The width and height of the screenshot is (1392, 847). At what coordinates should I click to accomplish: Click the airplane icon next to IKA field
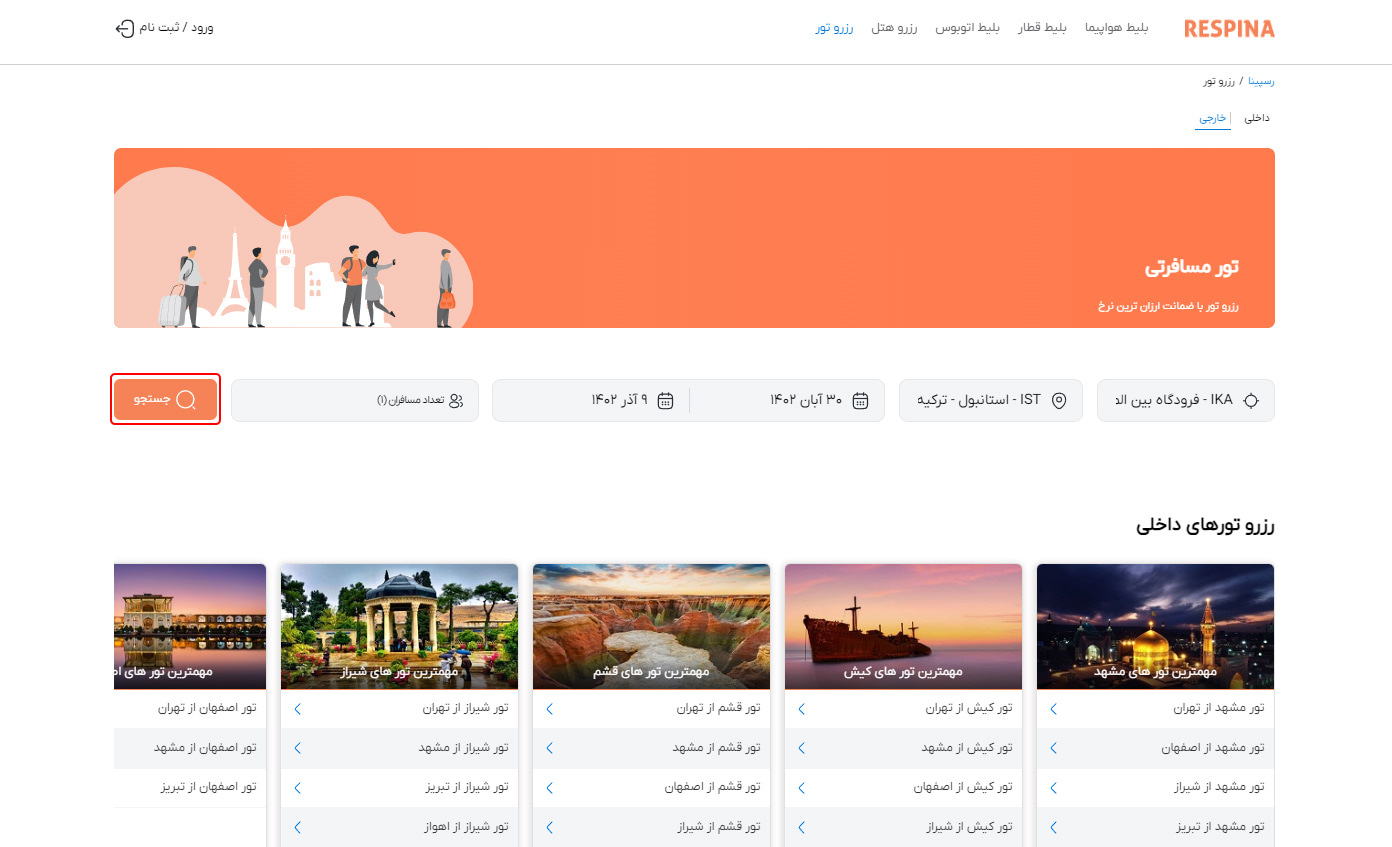[x=1252, y=400]
